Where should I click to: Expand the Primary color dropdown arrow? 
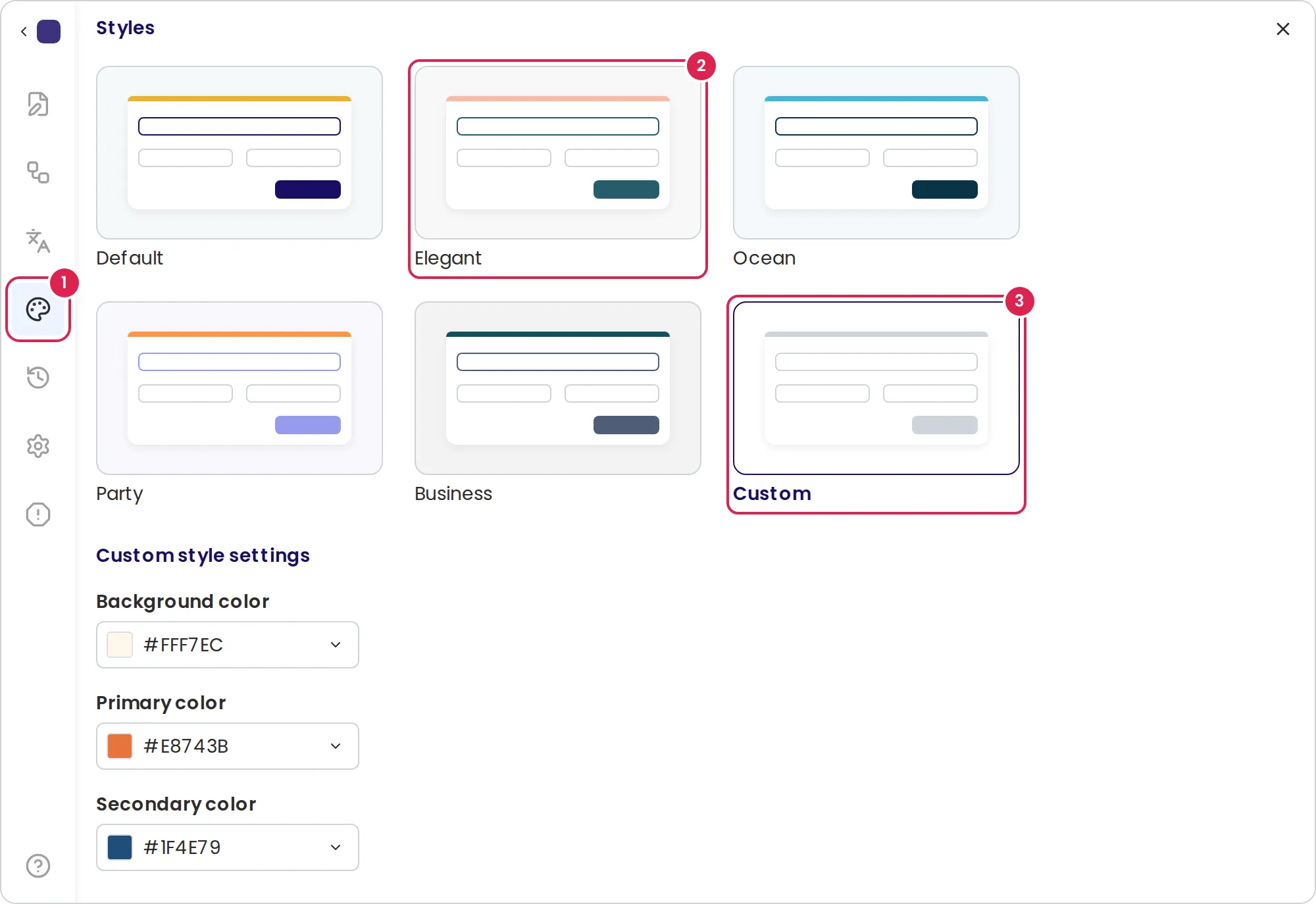[x=336, y=746]
